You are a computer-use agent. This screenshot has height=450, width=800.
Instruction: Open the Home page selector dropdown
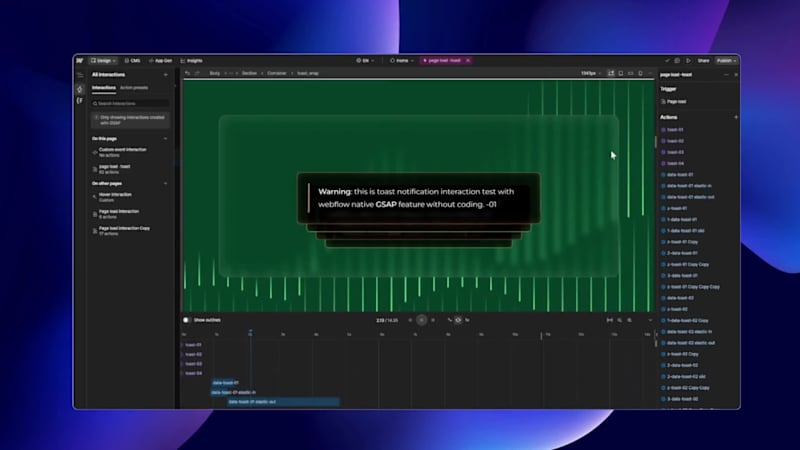402,61
